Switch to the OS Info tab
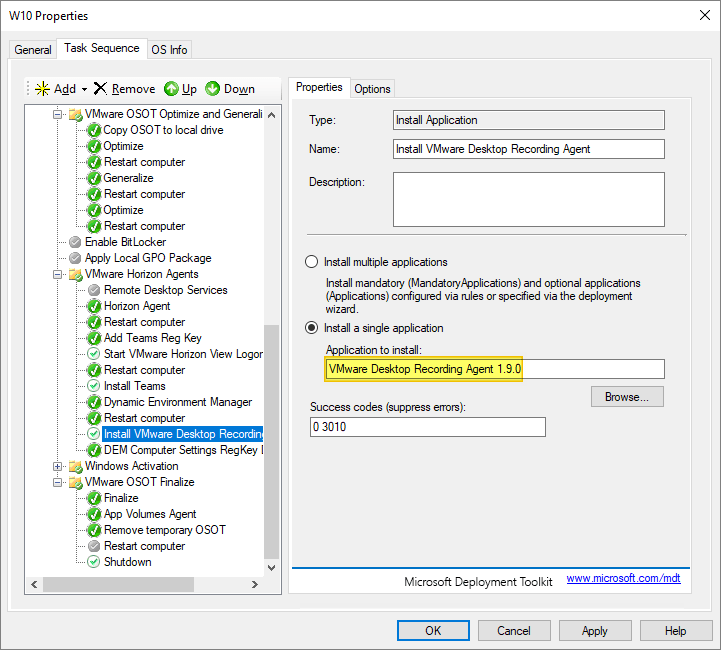Screen dimensions: 721x650 (x=169, y=50)
